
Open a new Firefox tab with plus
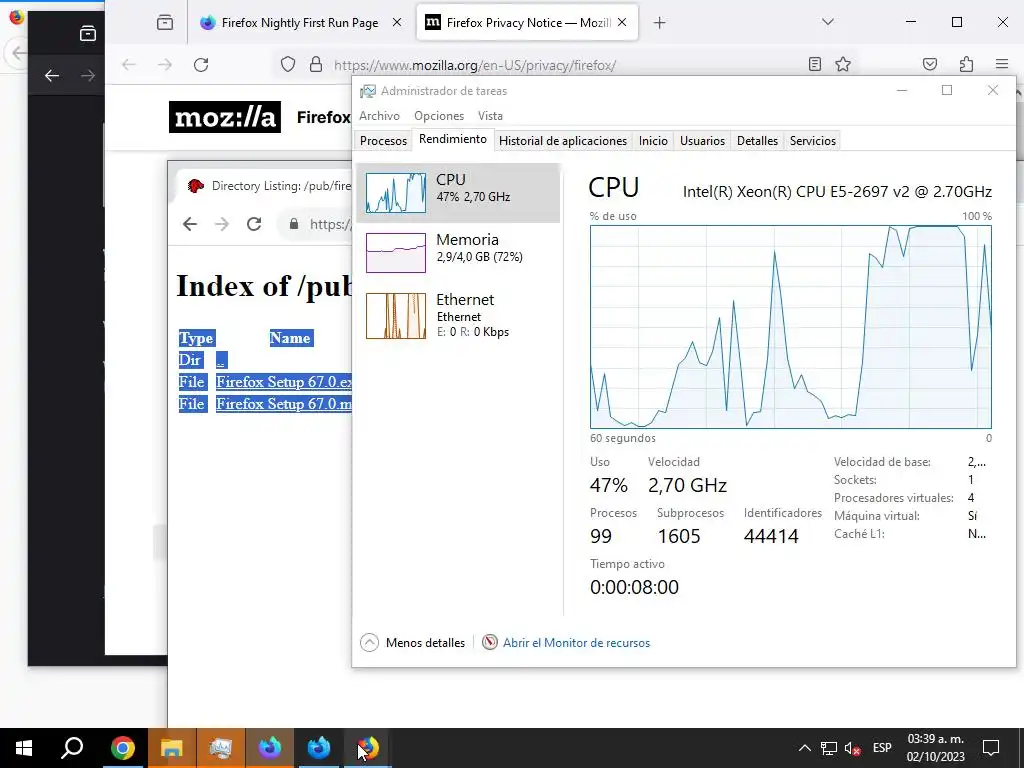[x=660, y=23]
